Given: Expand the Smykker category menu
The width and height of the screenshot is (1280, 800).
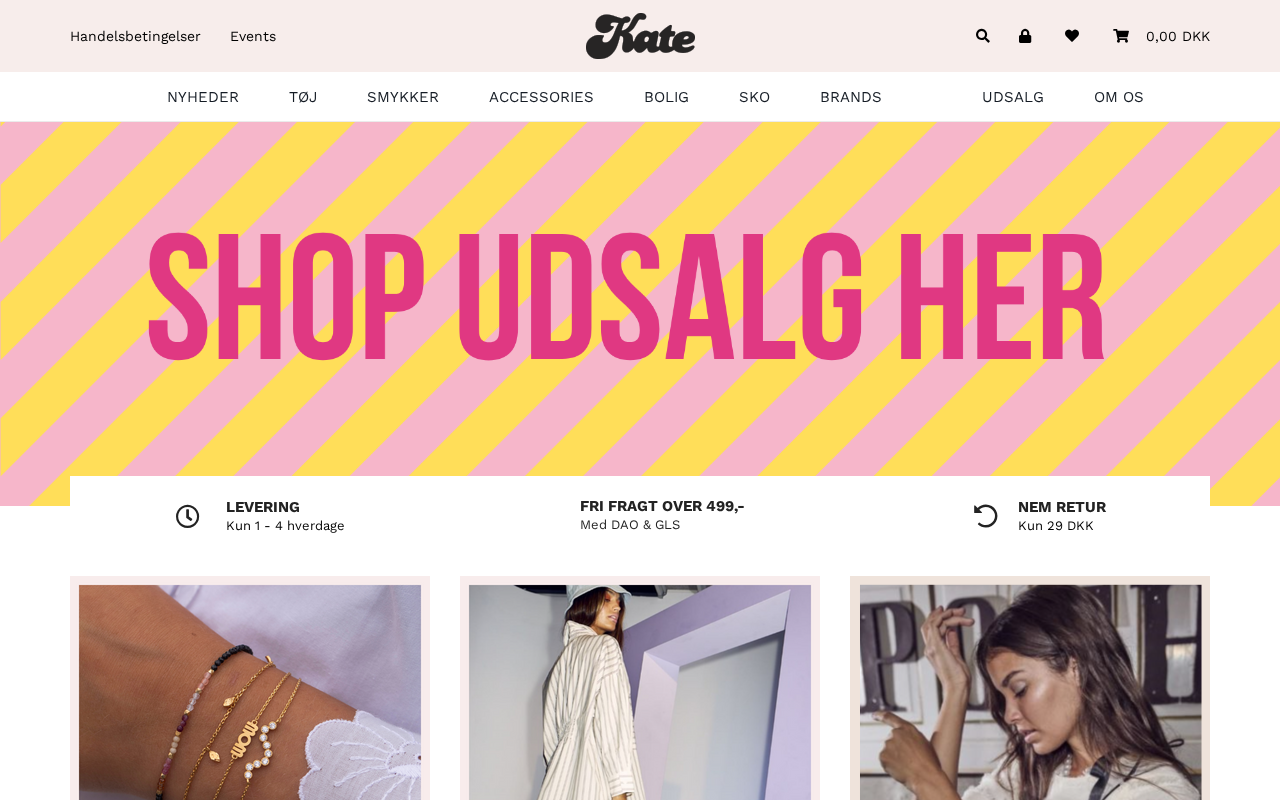Looking at the screenshot, I should click(403, 97).
